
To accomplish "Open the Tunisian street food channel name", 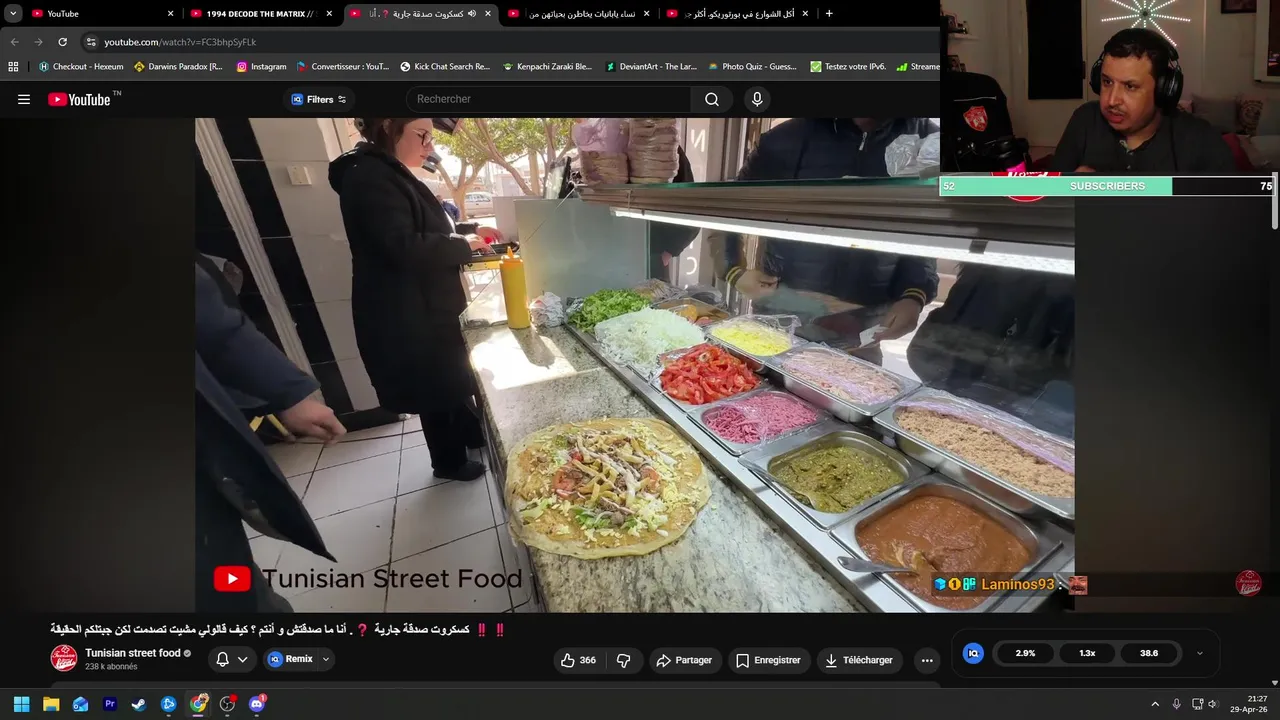I will pos(132,653).
